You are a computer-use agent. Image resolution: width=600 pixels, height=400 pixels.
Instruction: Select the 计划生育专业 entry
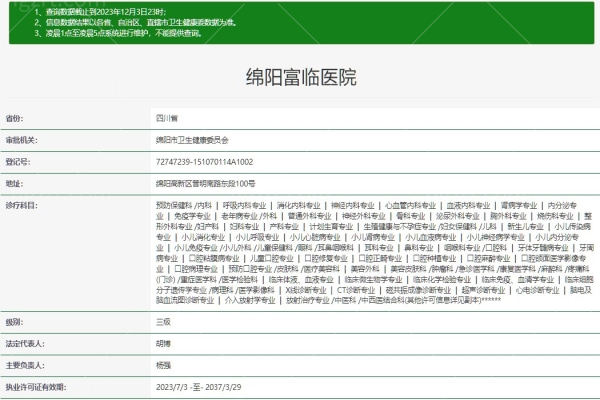[x=331, y=227]
